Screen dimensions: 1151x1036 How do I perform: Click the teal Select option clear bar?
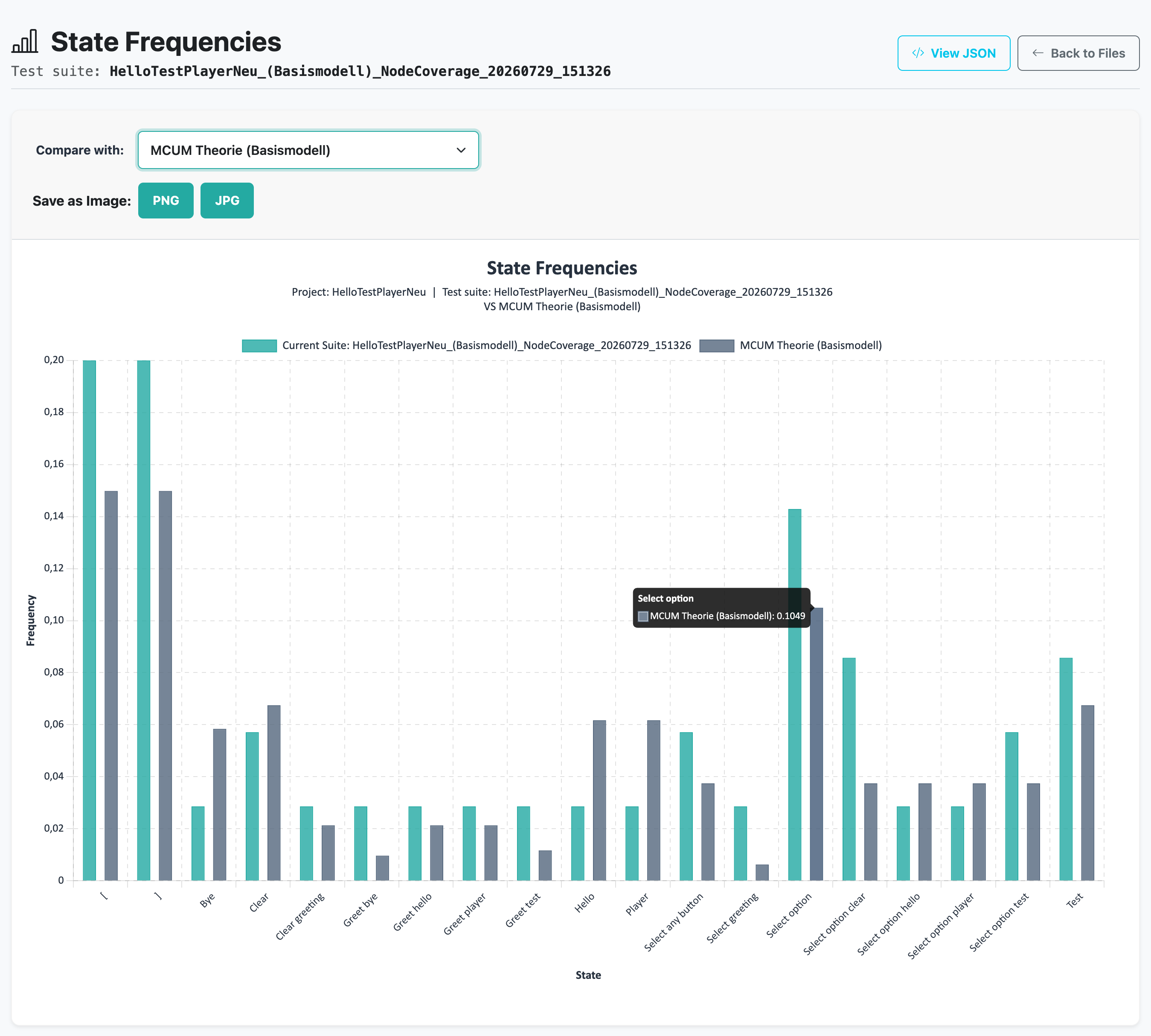(849, 769)
